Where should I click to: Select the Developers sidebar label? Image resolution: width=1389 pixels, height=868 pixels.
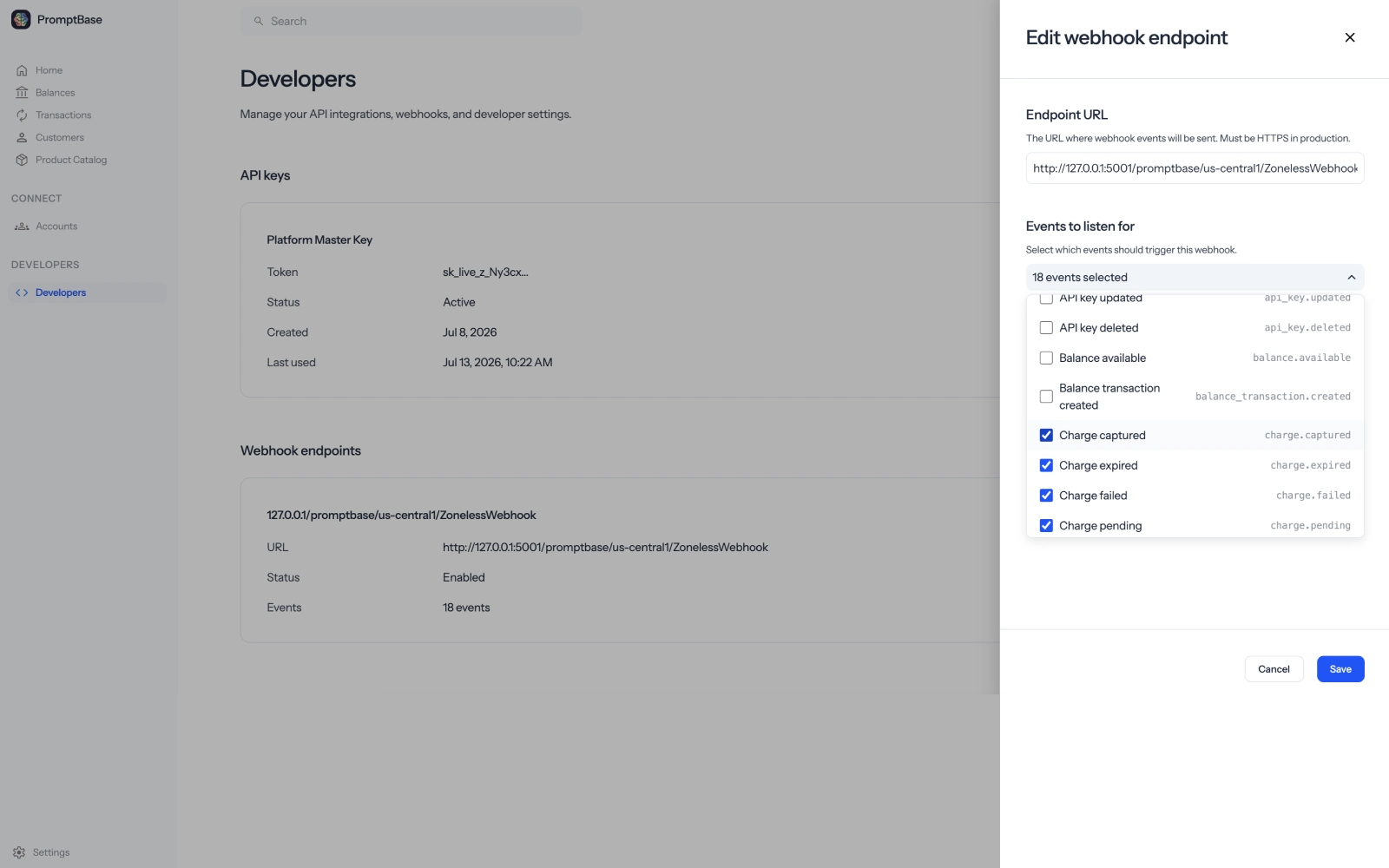61,293
